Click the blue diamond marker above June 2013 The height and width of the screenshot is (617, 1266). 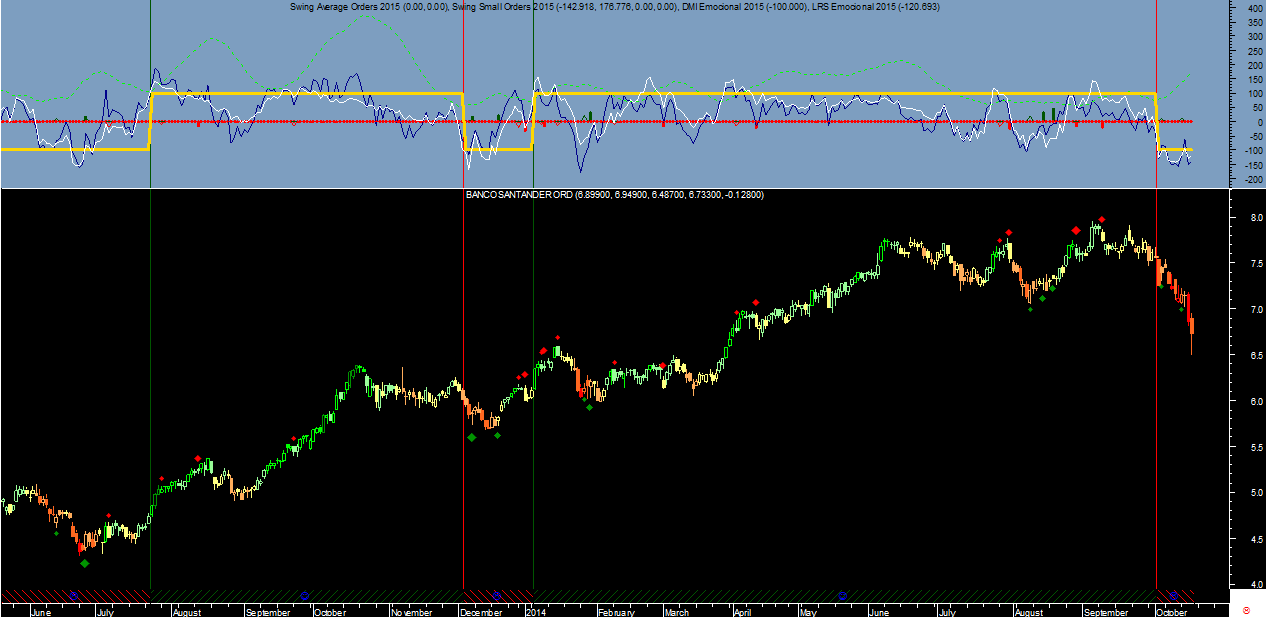click(x=72, y=595)
